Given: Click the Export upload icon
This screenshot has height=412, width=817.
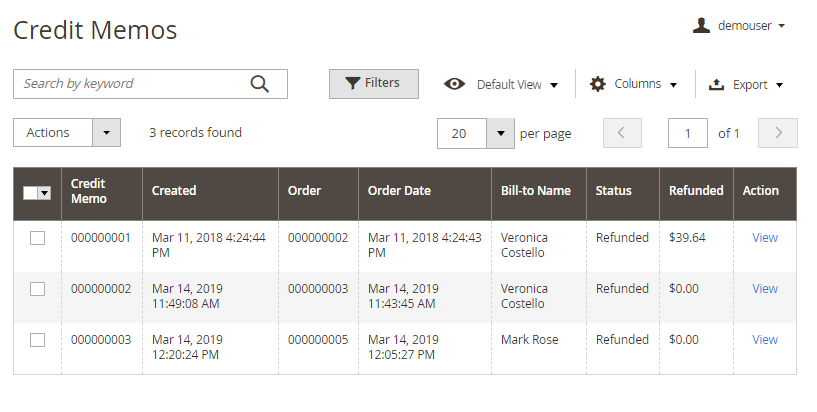Looking at the screenshot, I should [716, 85].
